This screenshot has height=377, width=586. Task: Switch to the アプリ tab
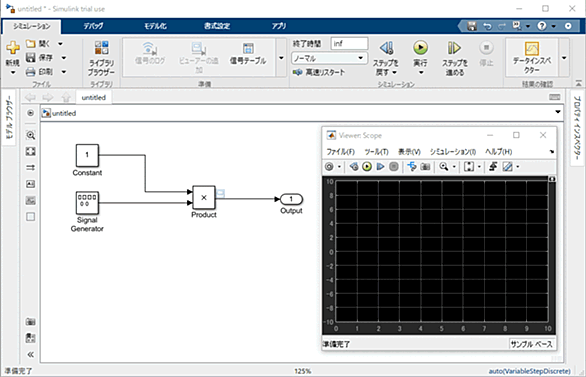pos(279,26)
